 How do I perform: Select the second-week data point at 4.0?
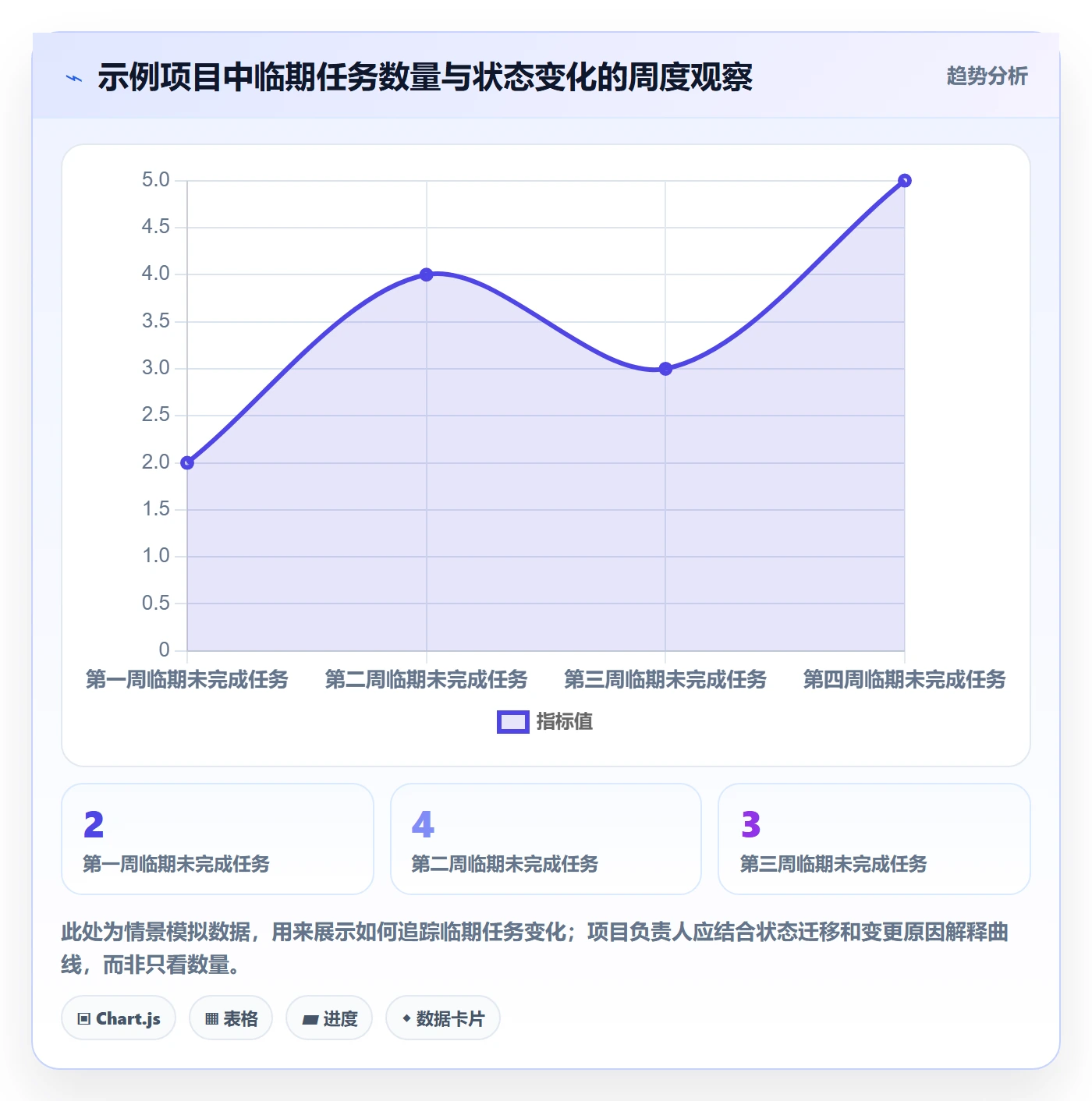[426, 274]
